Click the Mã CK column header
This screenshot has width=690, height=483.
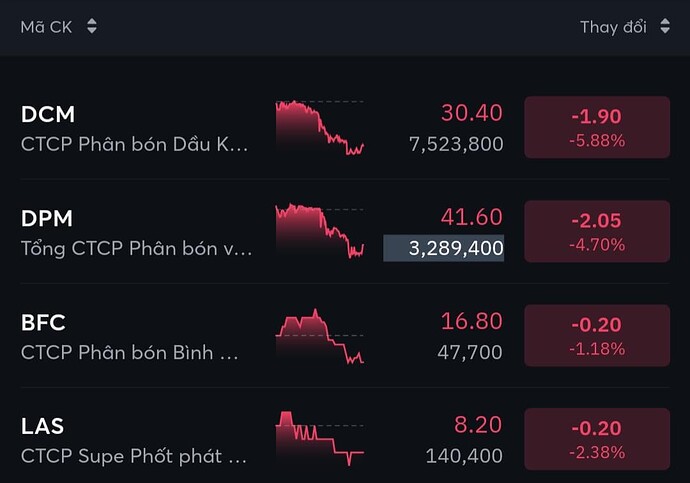[47, 27]
